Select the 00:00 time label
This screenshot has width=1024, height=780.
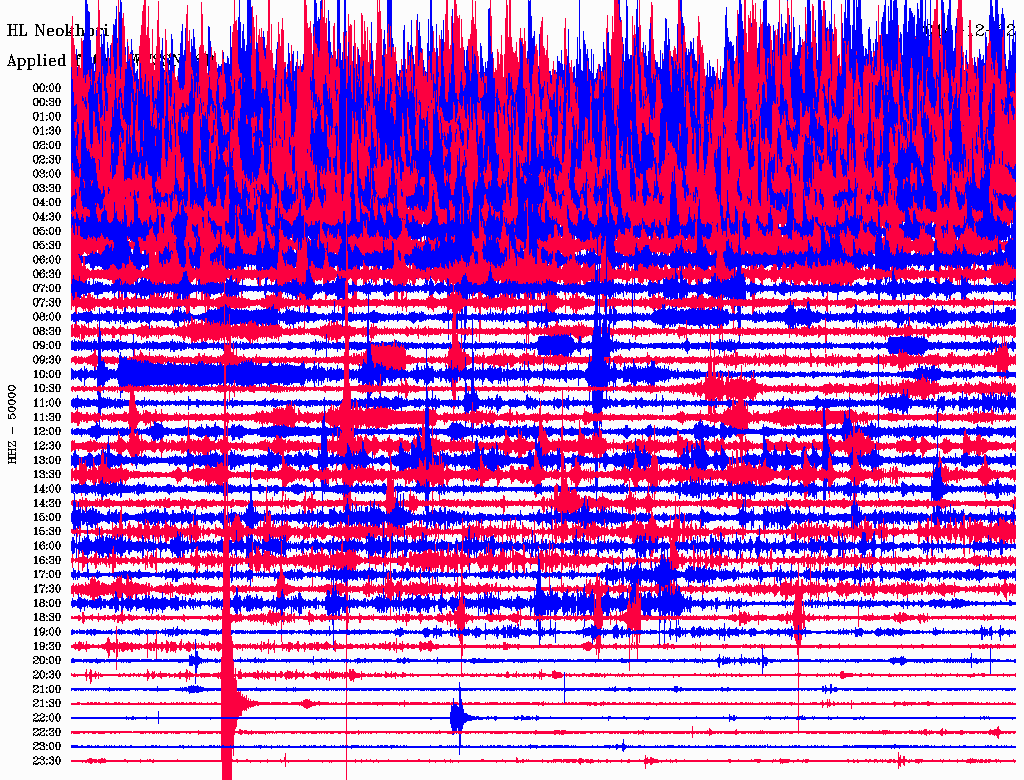[x=47, y=88]
